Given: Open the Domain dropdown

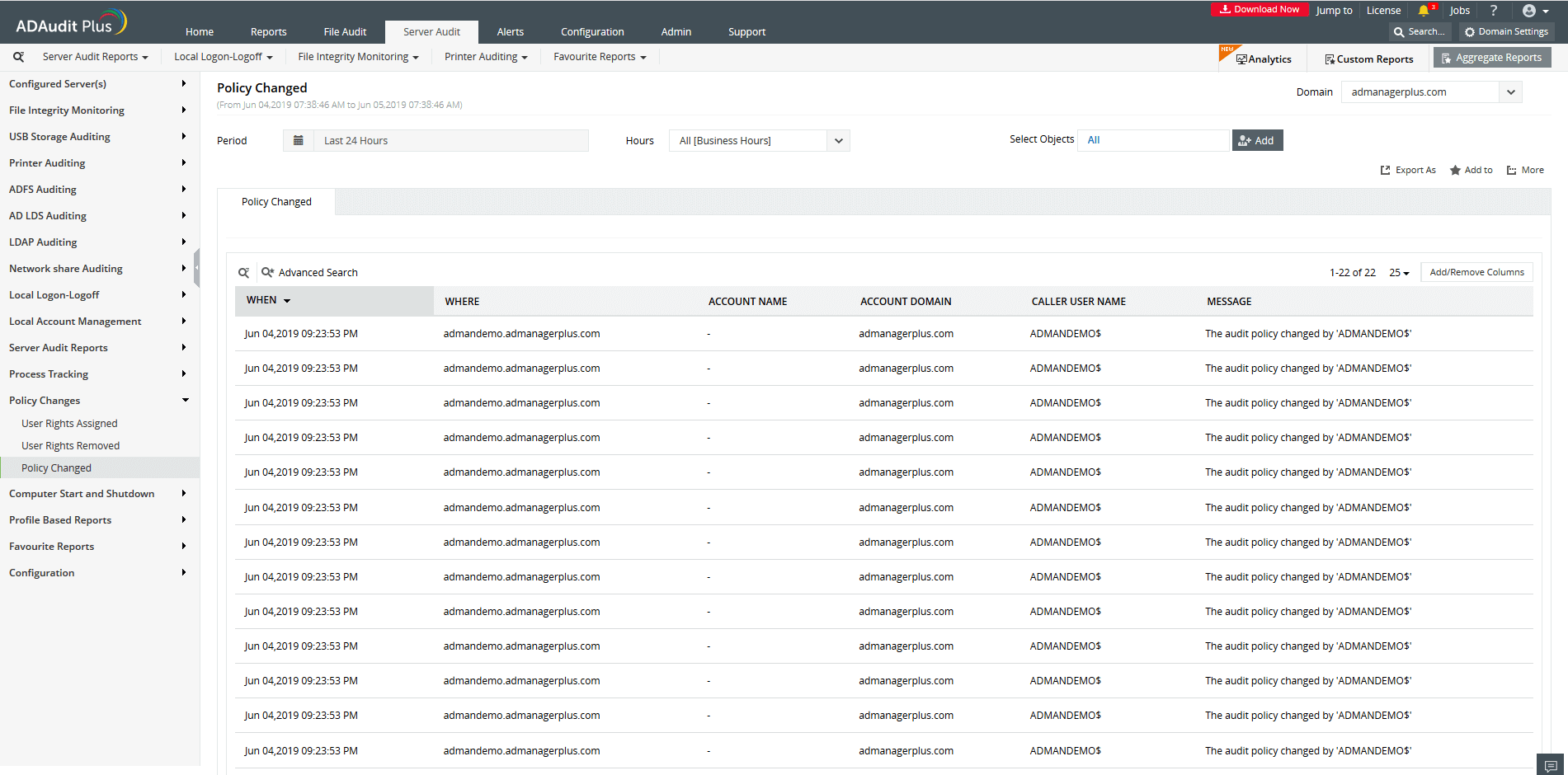Looking at the screenshot, I should [1431, 92].
